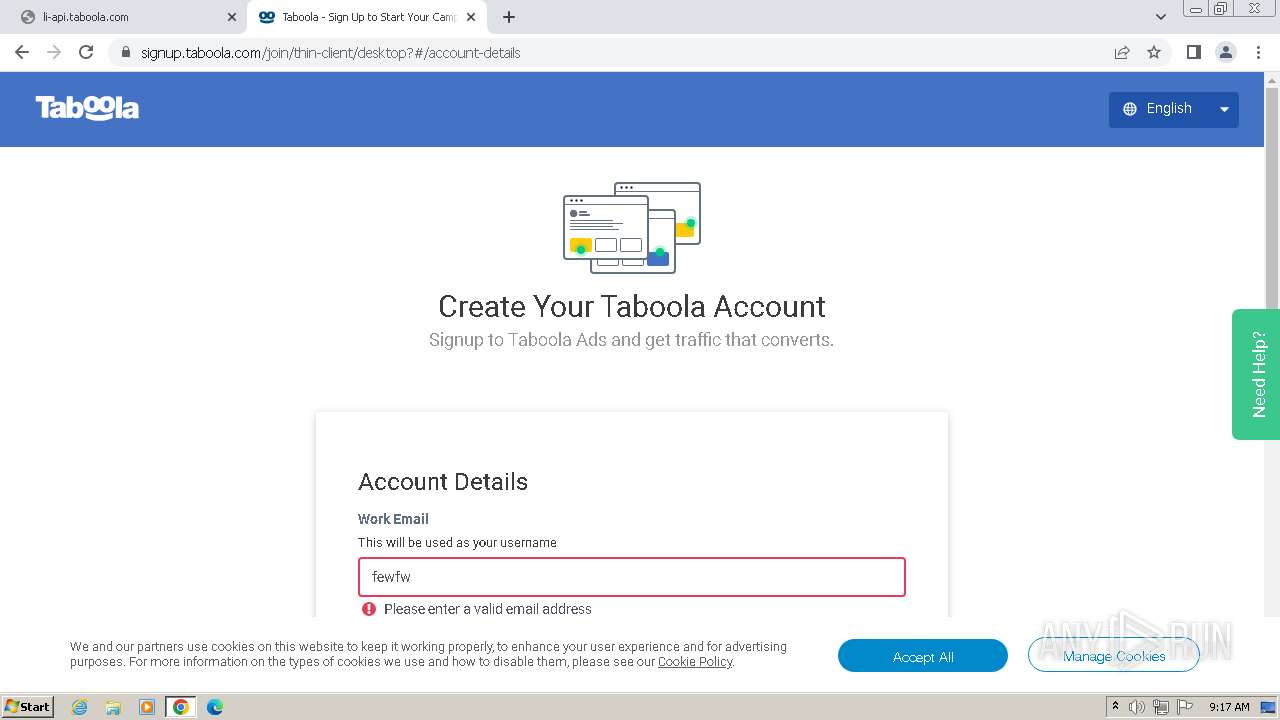Go forward in browser history
This screenshot has height=720, width=1280.
pyautogui.click(x=54, y=52)
